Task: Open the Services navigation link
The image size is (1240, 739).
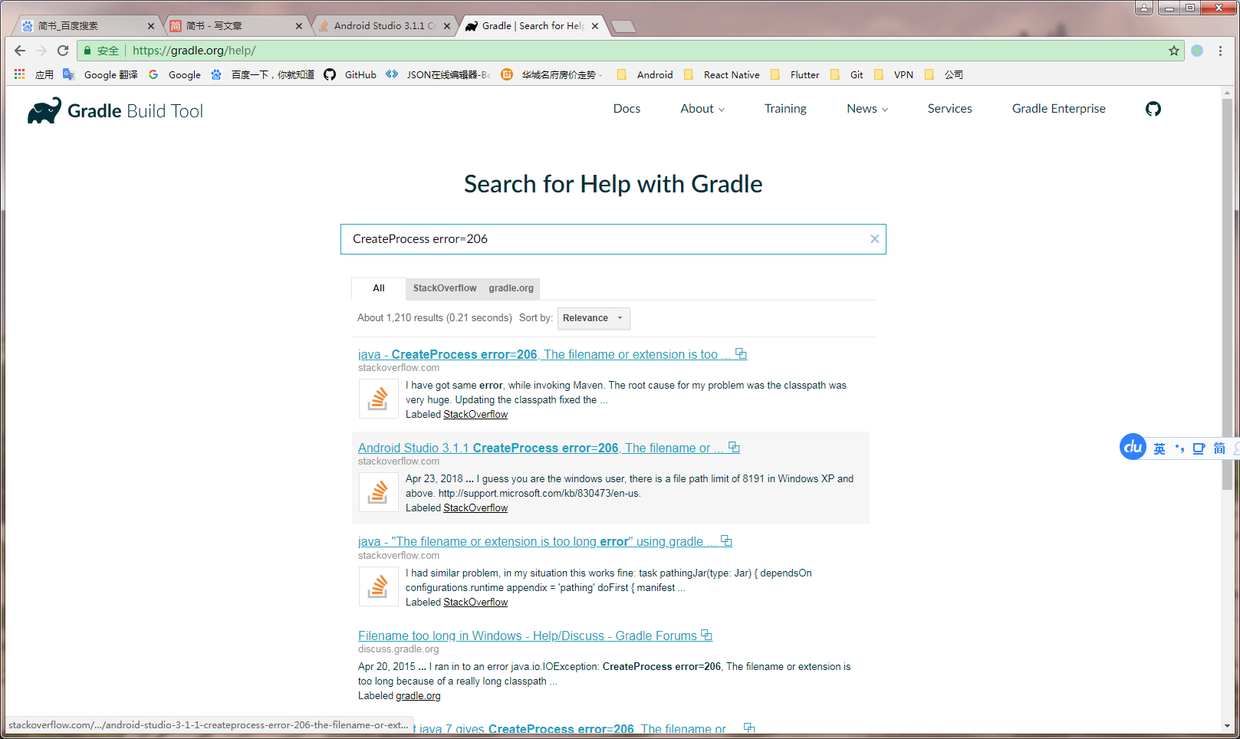Action: (950, 109)
